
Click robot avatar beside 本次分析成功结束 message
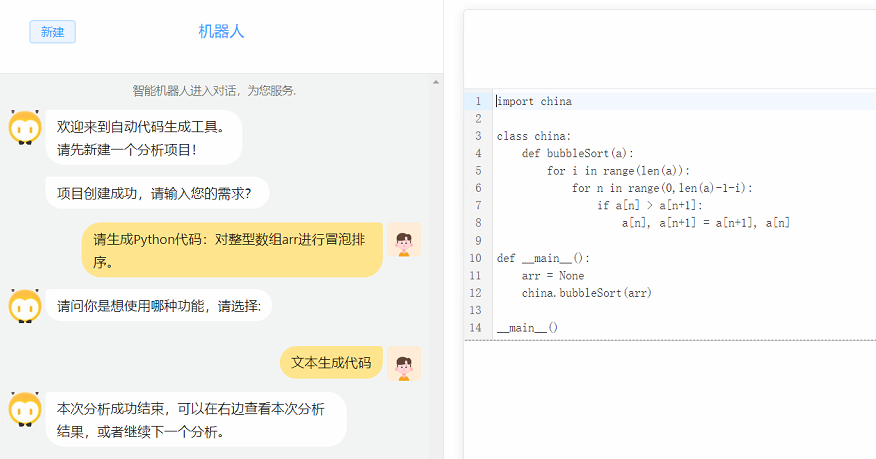tap(25, 409)
